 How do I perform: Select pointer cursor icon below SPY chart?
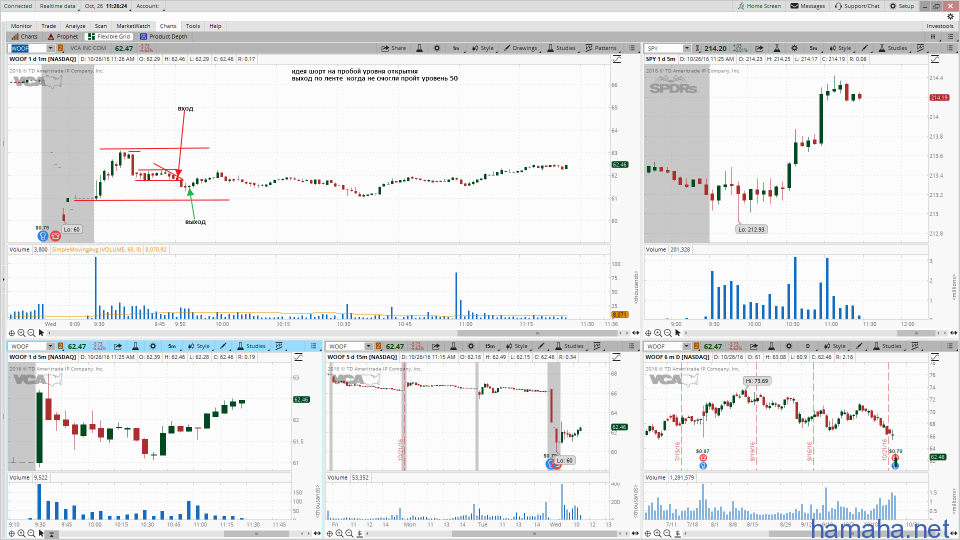678,333
